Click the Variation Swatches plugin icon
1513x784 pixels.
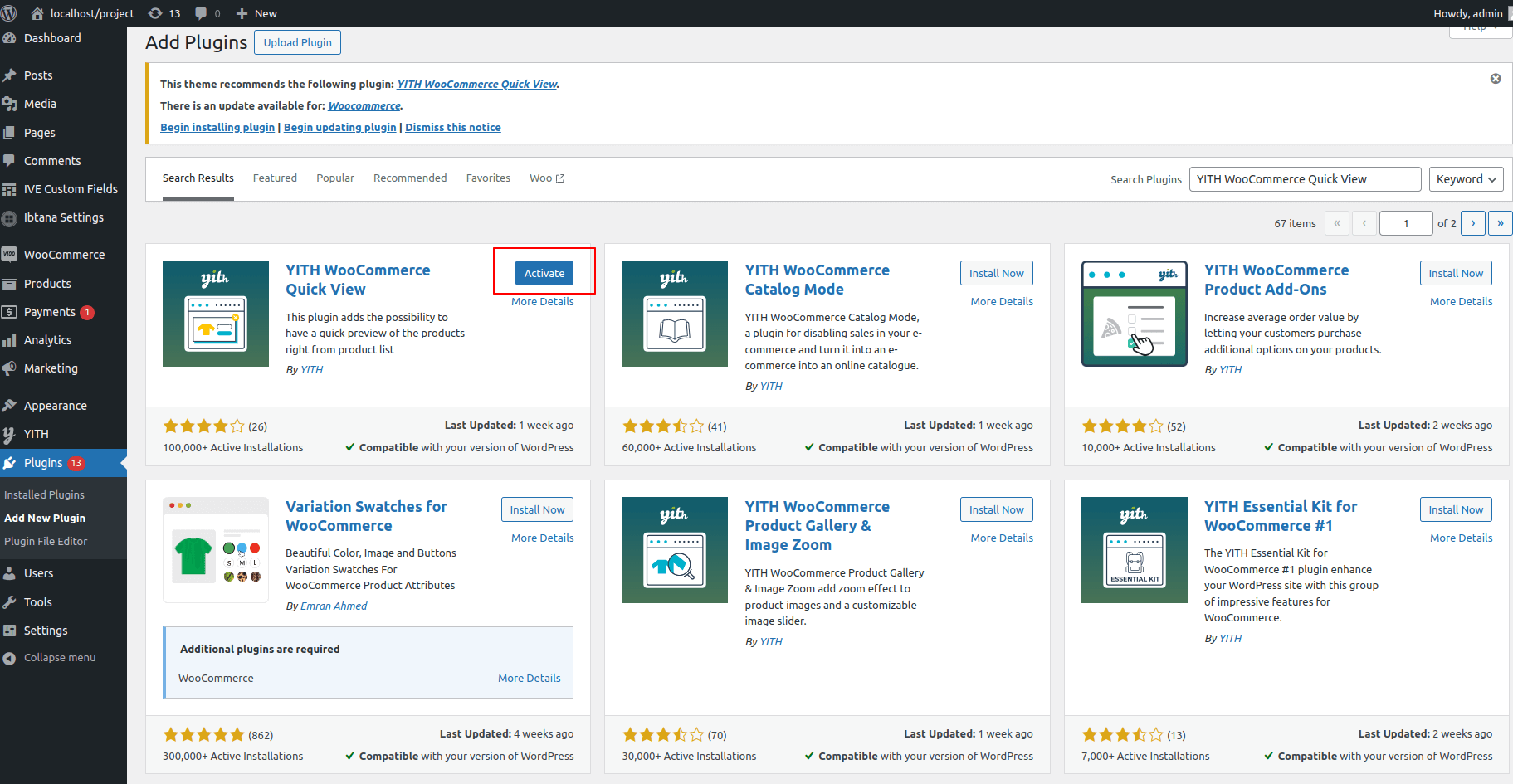click(x=216, y=550)
